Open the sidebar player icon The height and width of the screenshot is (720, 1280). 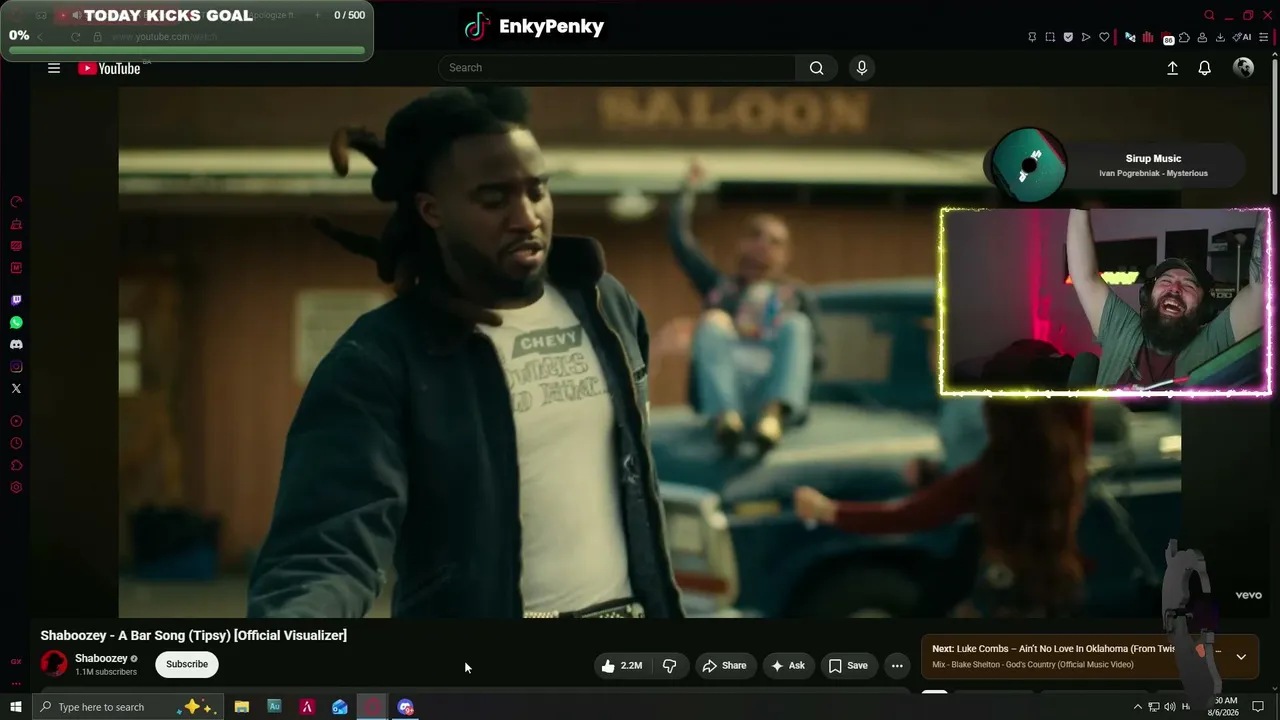tap(16, 421)
